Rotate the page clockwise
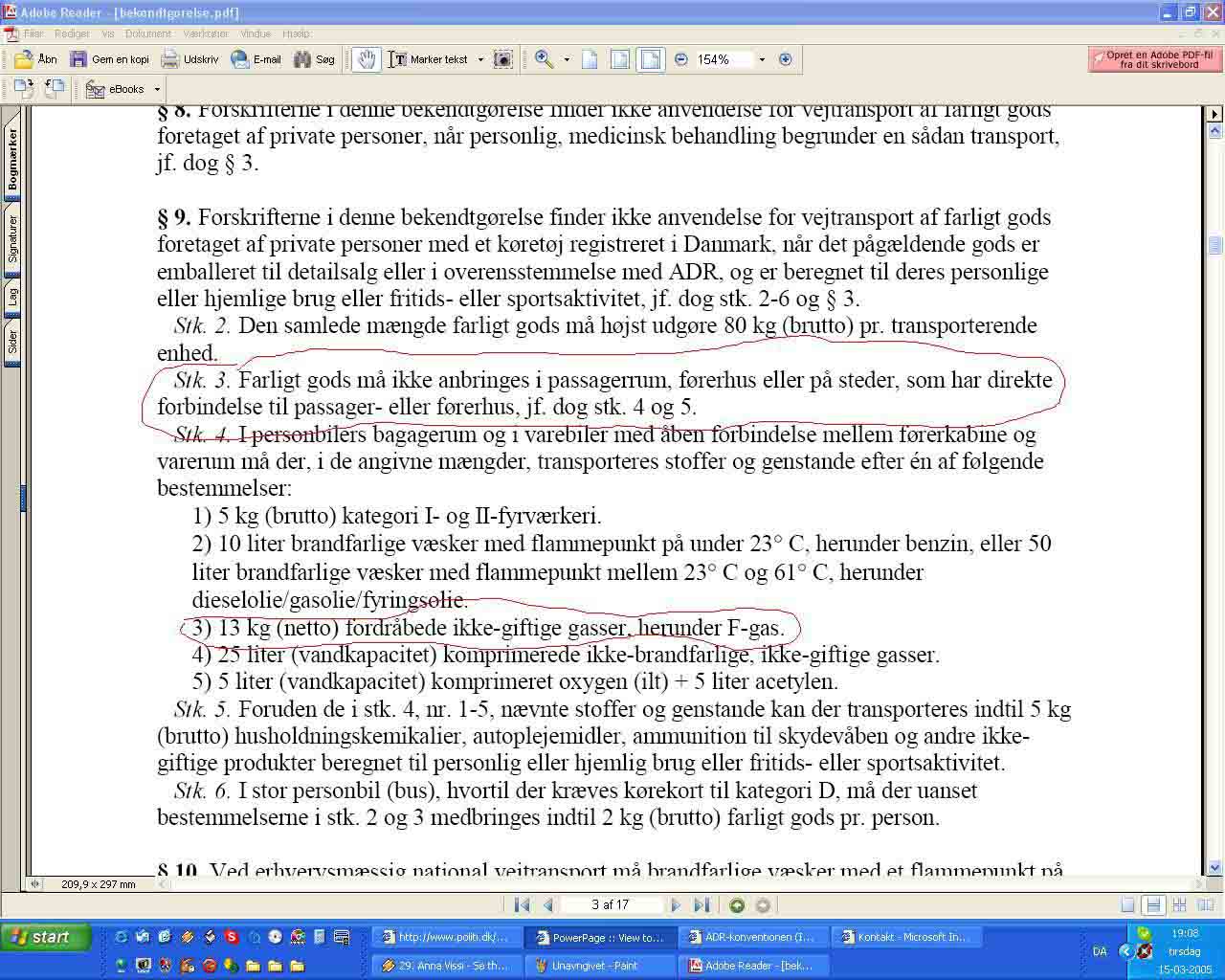The width and height of the screenshot is (1225, 980). pos(24,89)
